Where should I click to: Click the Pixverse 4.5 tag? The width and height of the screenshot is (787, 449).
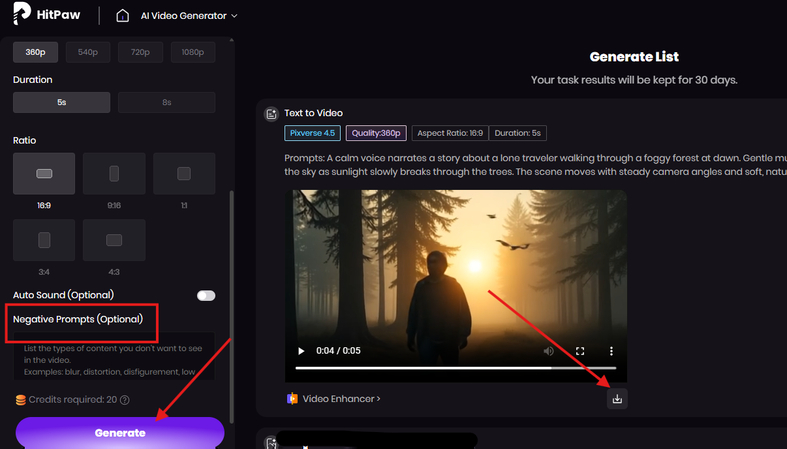(x=312, y=133)
